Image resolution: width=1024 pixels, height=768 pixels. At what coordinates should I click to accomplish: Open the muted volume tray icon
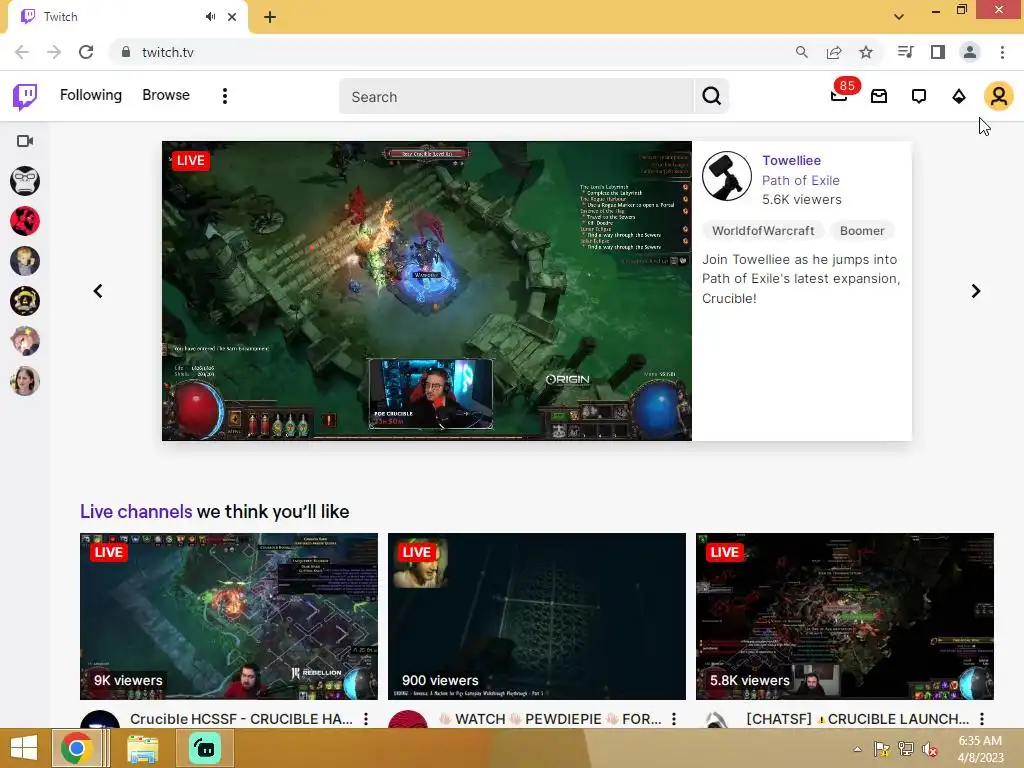tap(930, 749)
